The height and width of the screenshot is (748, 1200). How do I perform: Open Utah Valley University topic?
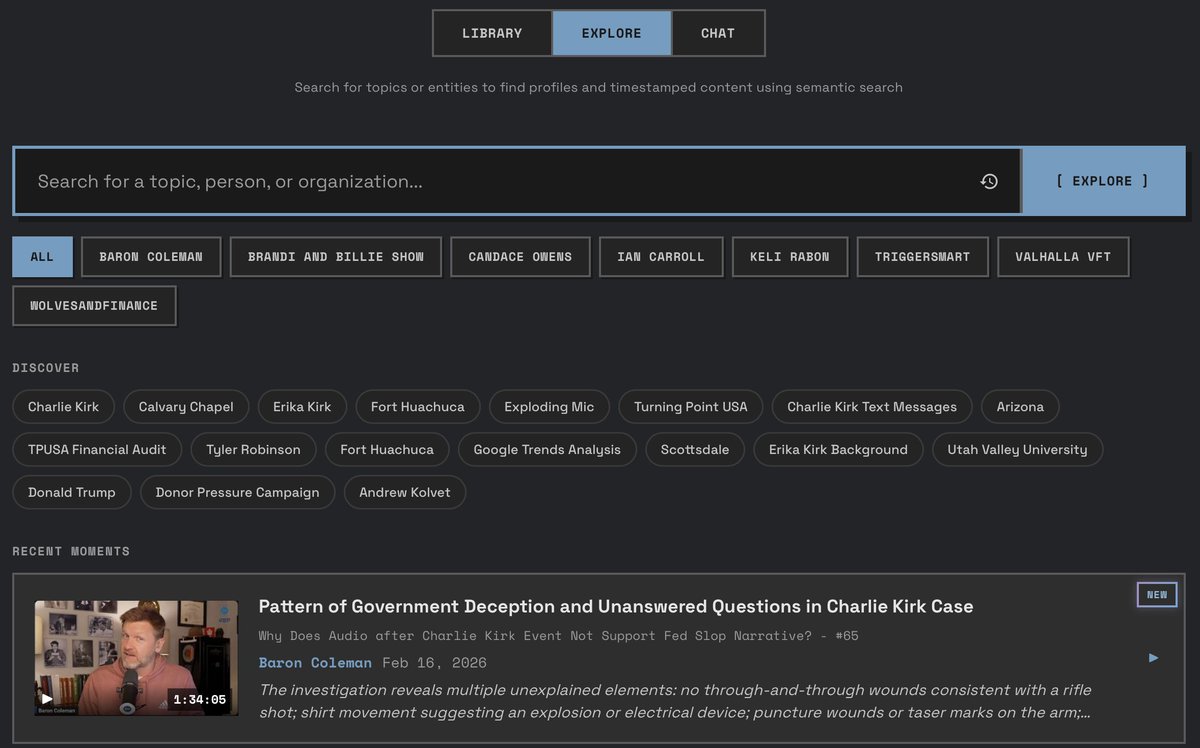point(1017,450)
